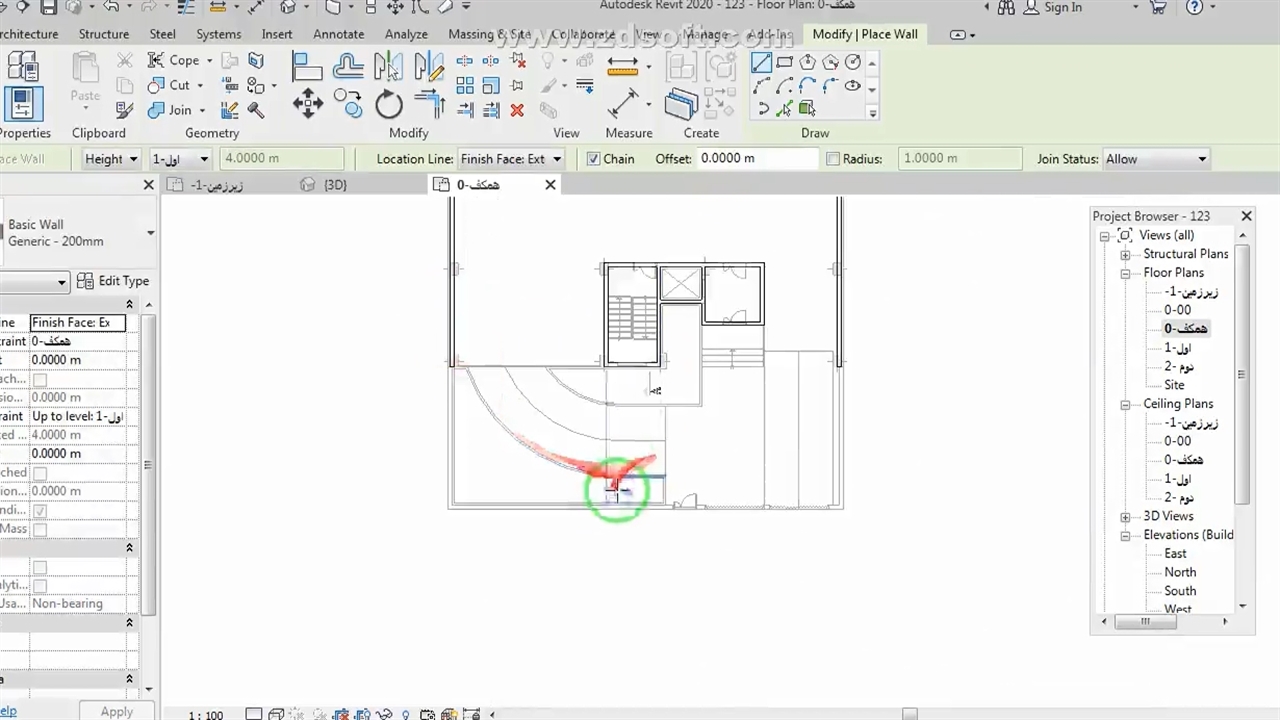
Task: Select the Offset tool in Modify panel
Action: [348, 67]
